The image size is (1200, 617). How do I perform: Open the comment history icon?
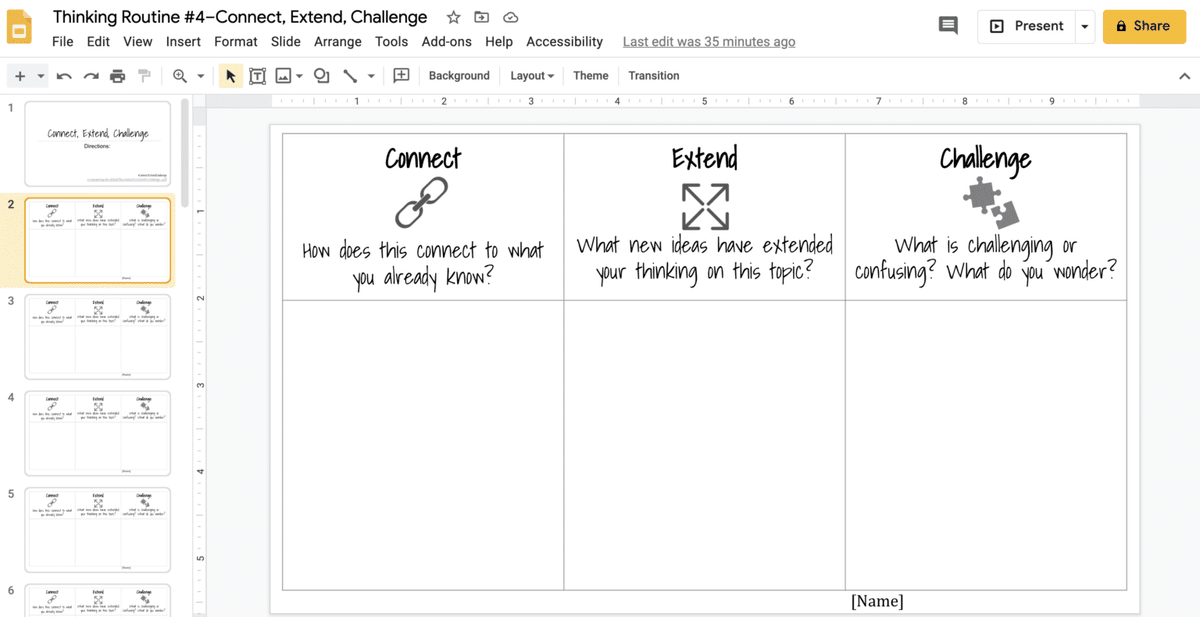click(948, 26)
